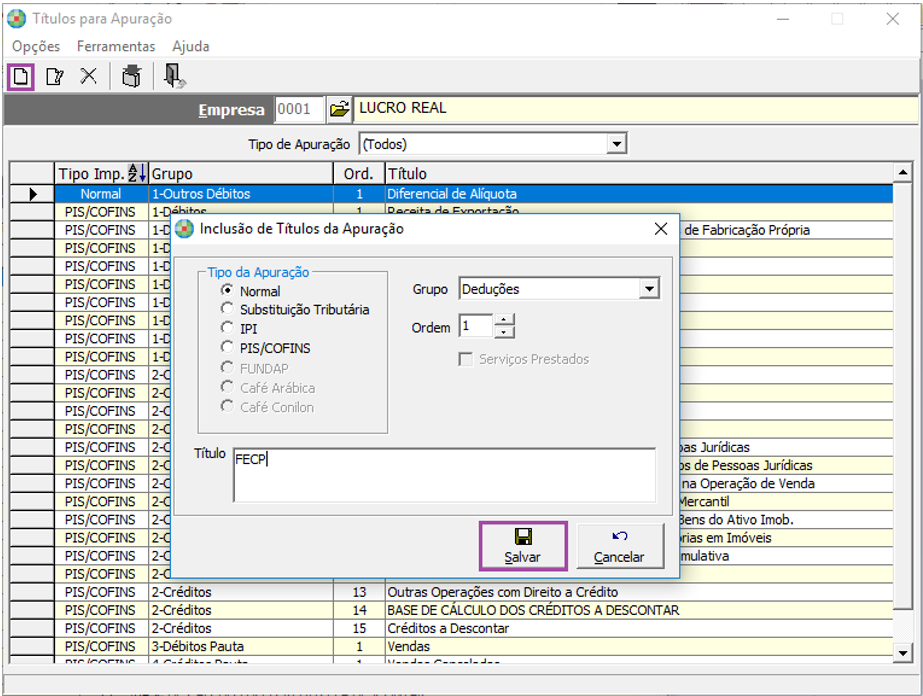Click the Tipo Imp. sort A-Z icon

137,173
